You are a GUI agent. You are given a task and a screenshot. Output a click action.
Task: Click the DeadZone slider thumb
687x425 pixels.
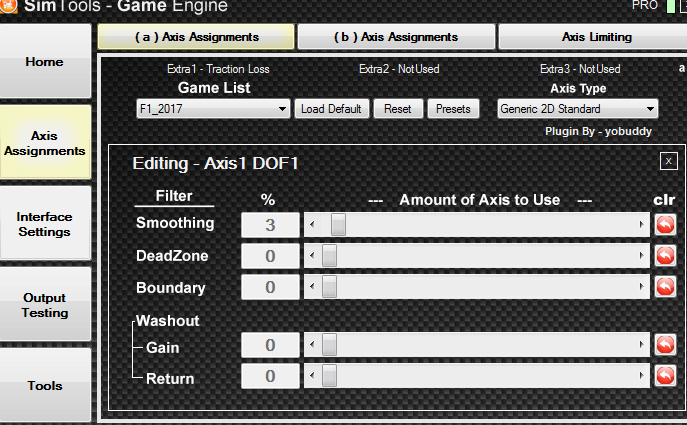coord(329,255)
